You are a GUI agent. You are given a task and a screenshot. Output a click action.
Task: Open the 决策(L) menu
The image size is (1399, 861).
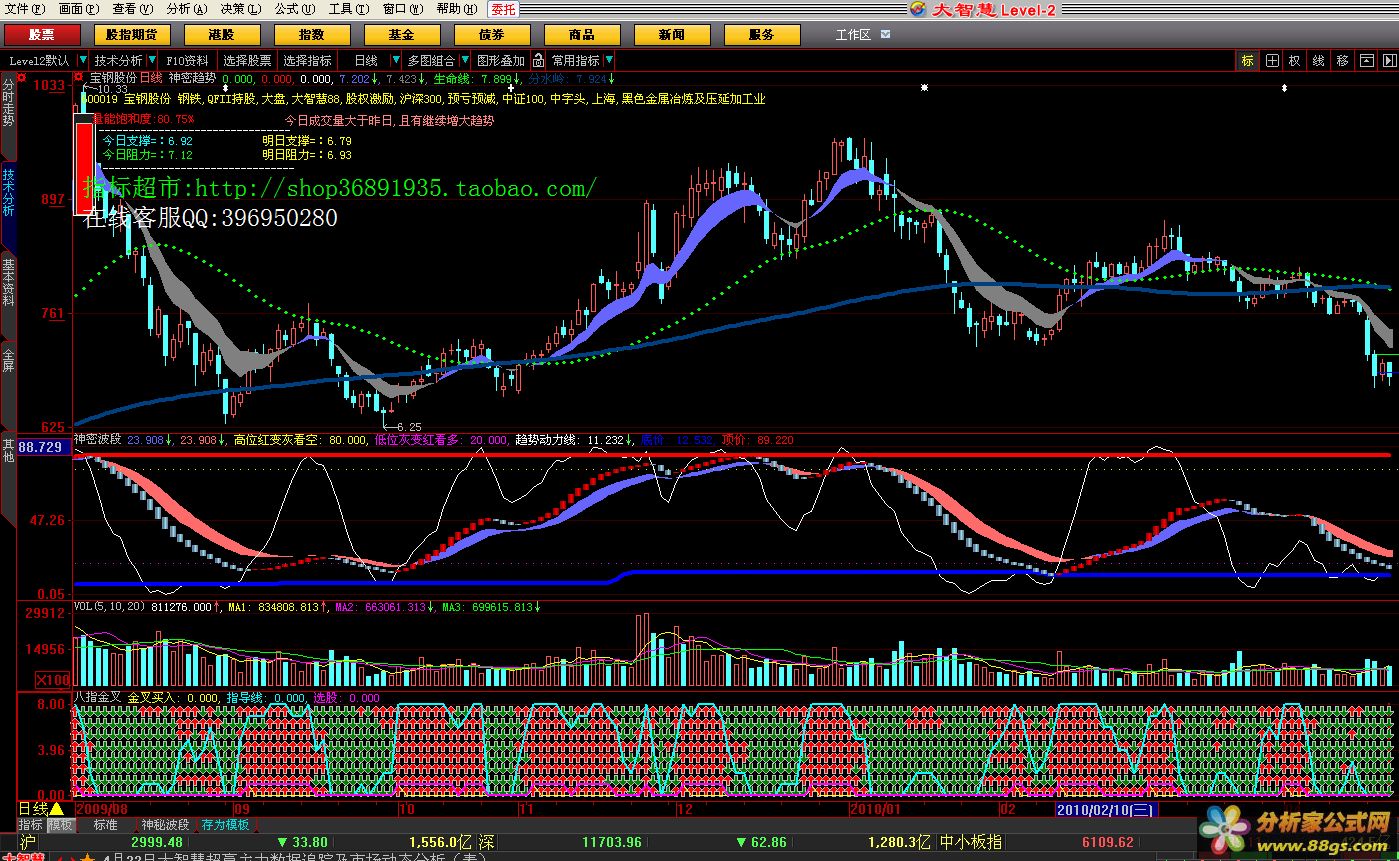240,9
